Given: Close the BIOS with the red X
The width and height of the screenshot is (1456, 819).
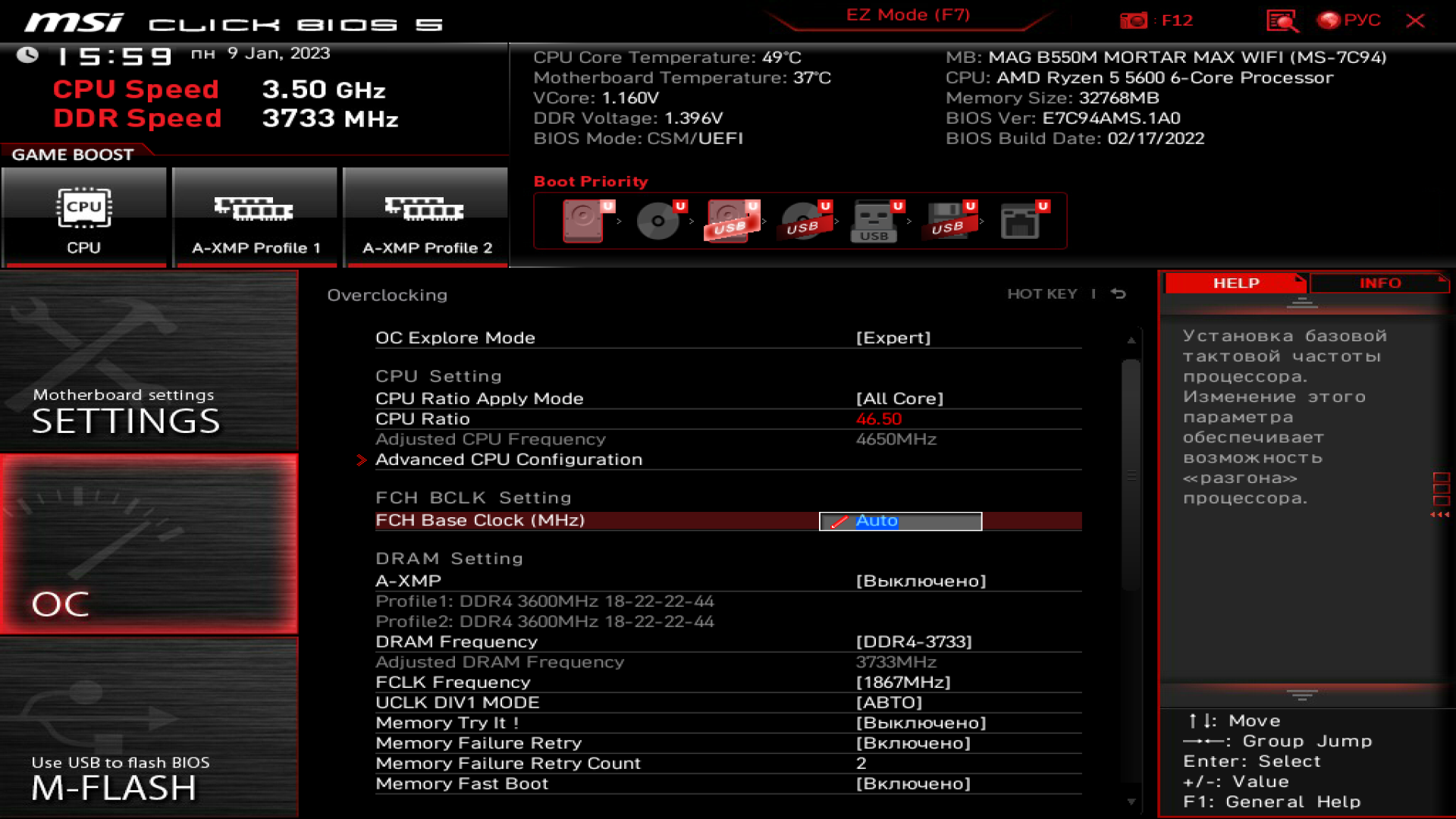Looking at the screenshot, I should click(x=1415, y=20).
